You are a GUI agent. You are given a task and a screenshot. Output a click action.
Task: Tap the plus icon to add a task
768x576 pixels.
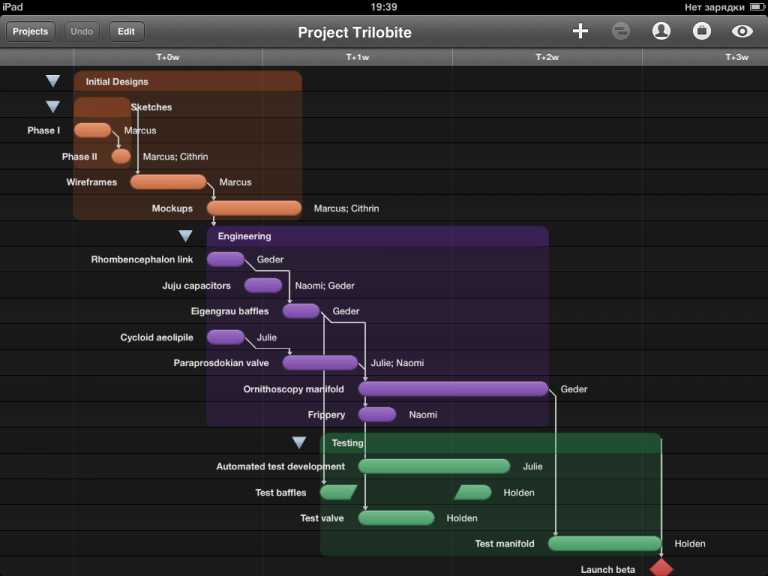click(580, 31)
